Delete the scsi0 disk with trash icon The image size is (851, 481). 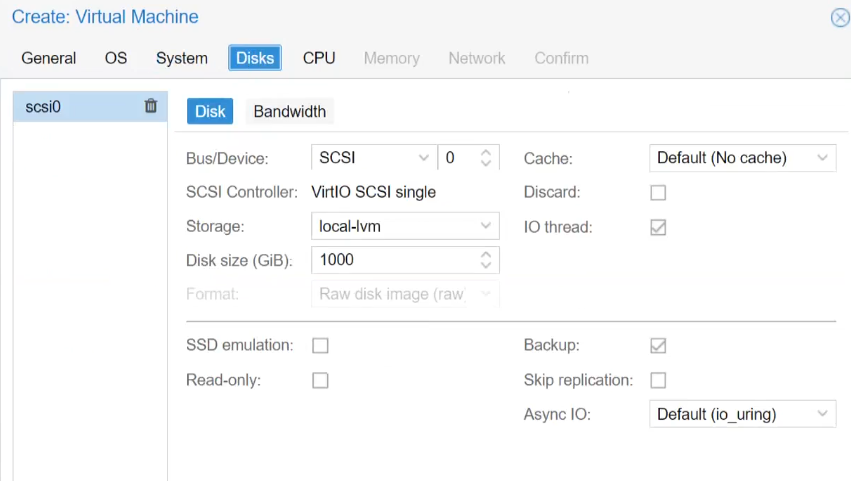coord(151,106)
